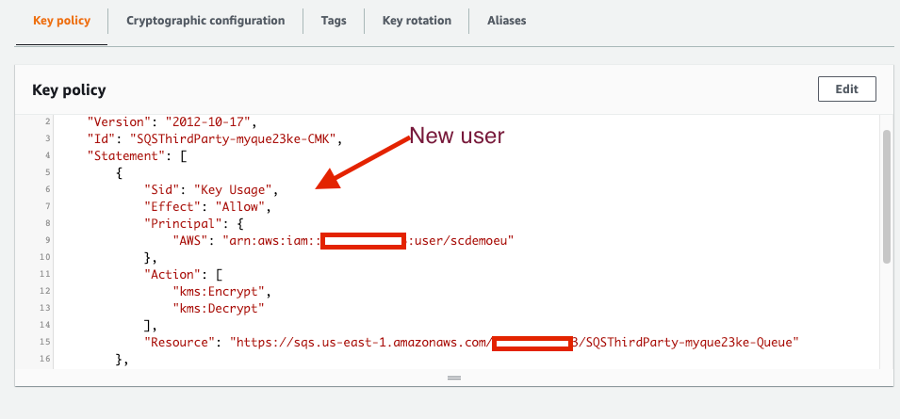Click the editor resize handle at the bottom

pos(454,378)
